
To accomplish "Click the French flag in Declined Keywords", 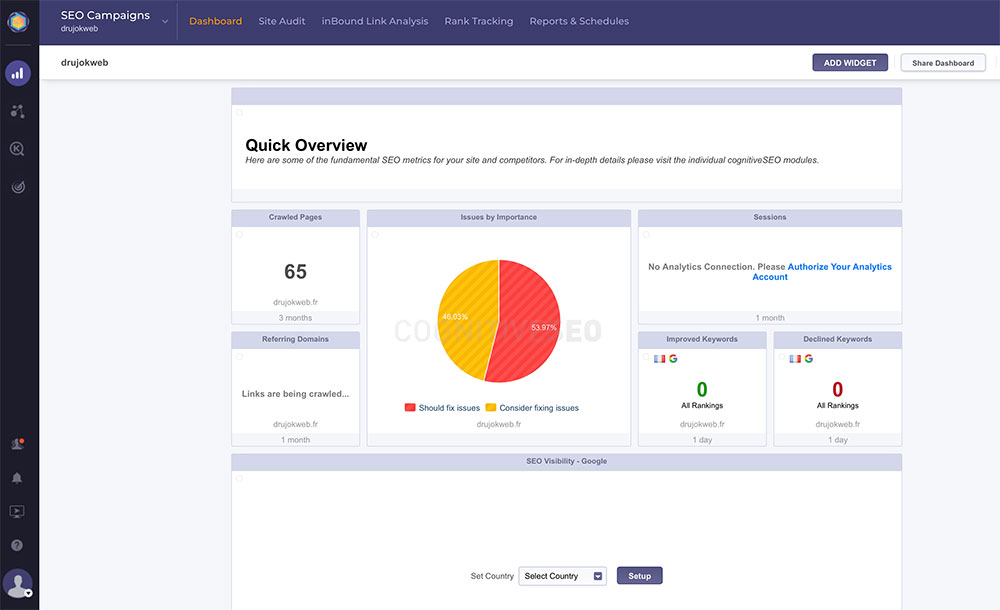I will tap(795, 359).
